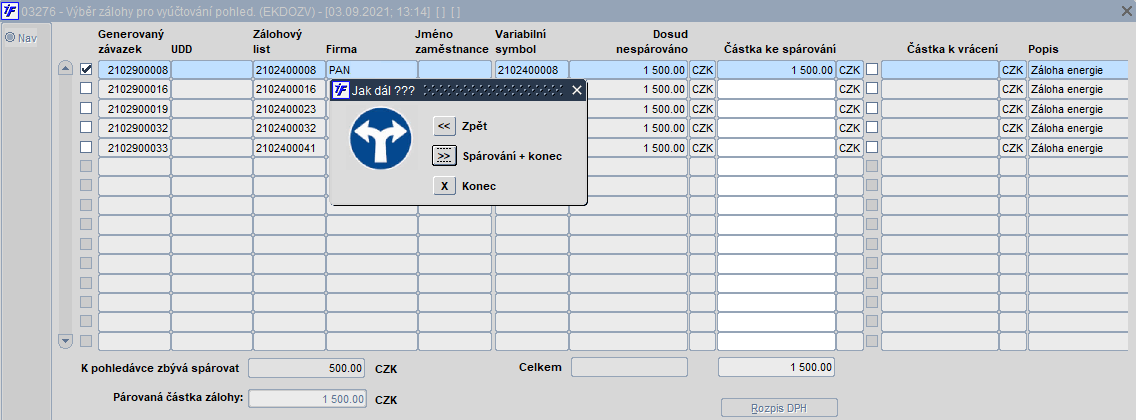Check the row 2102900016 selection checkbox
Screen dimensions: 1136x420
click(86, 88)
